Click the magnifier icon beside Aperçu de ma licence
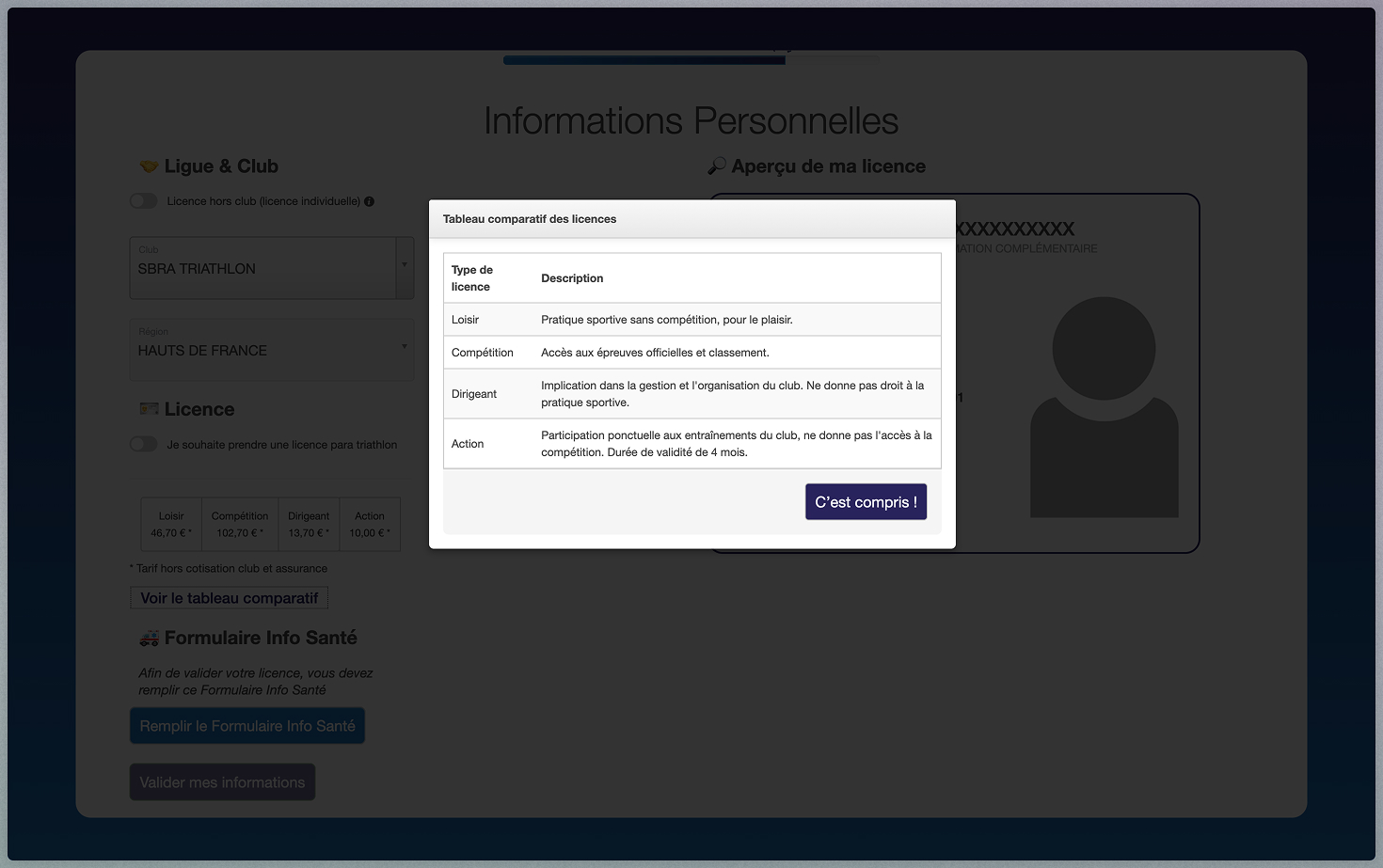 coord(717,166)
